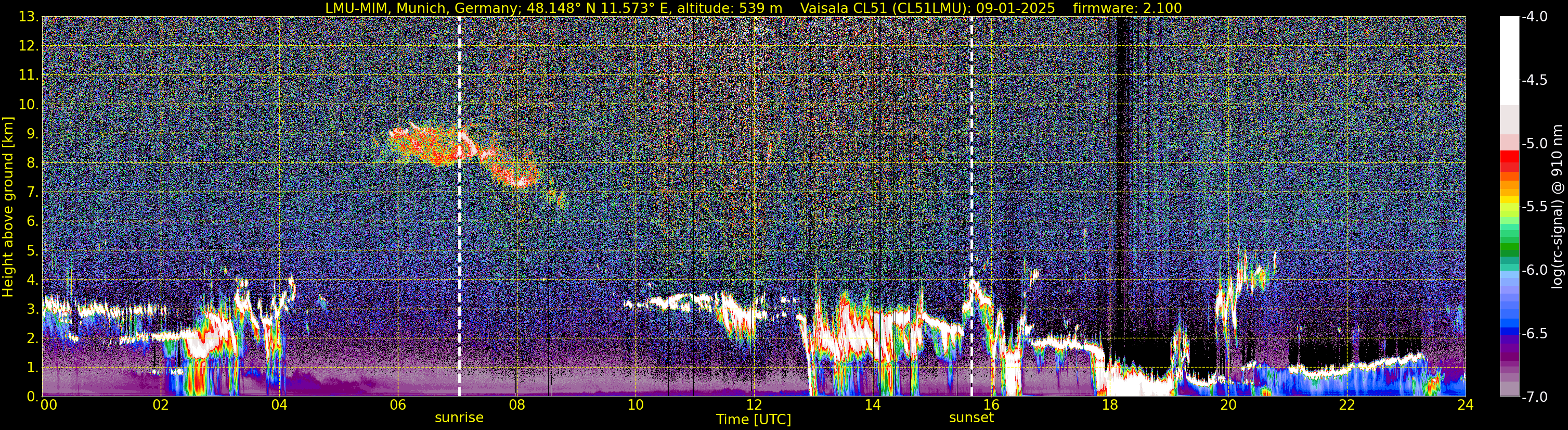Click the white top section of the colorbar
Image resolution: width=1568 pixels, height=430 pixels.
(1509, 61)
